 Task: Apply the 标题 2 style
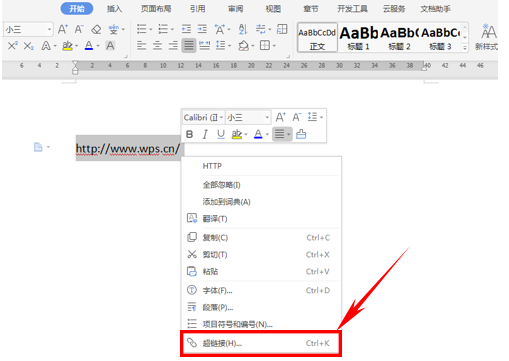click(x=399, y=37)
